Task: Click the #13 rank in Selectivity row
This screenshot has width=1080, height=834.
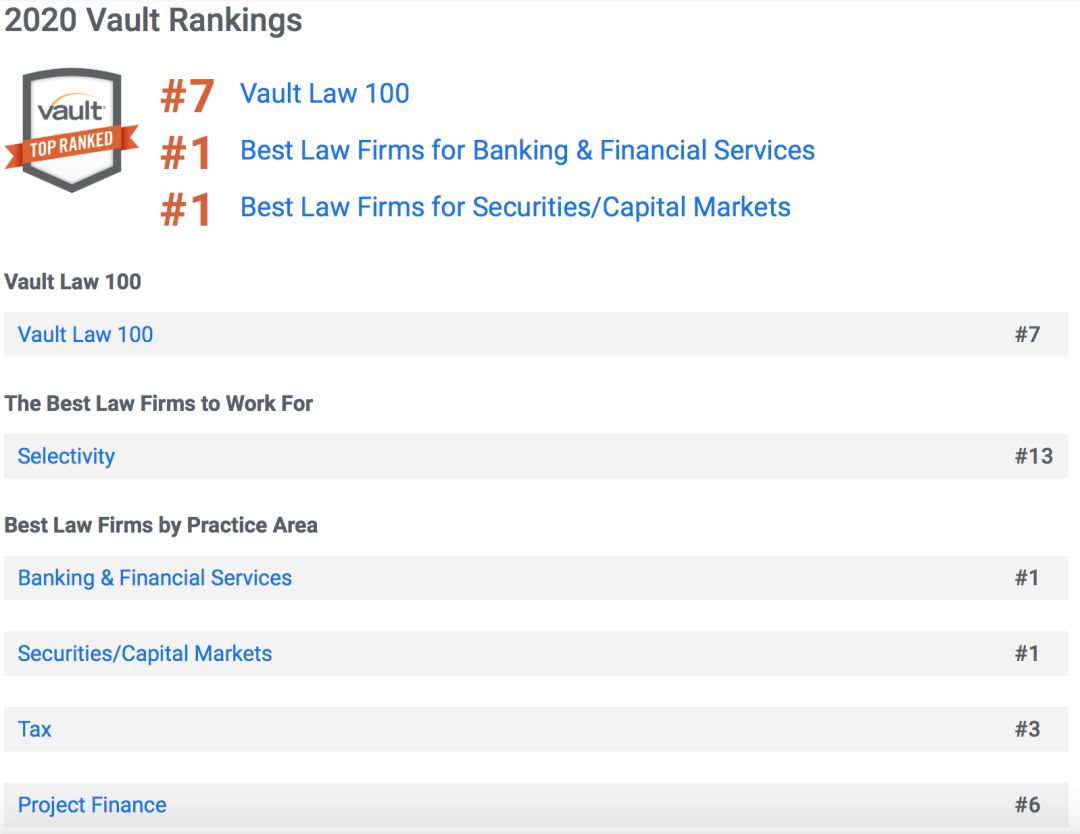Action: [1033, 457]
